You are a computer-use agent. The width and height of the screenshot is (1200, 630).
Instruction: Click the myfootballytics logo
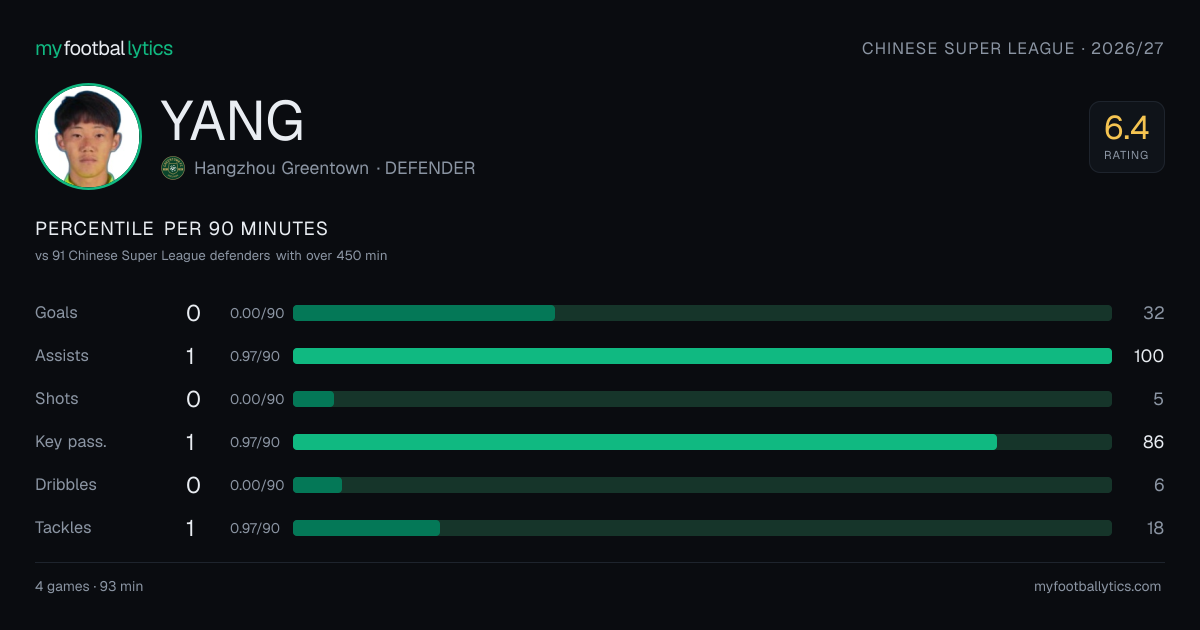(104, 49)
